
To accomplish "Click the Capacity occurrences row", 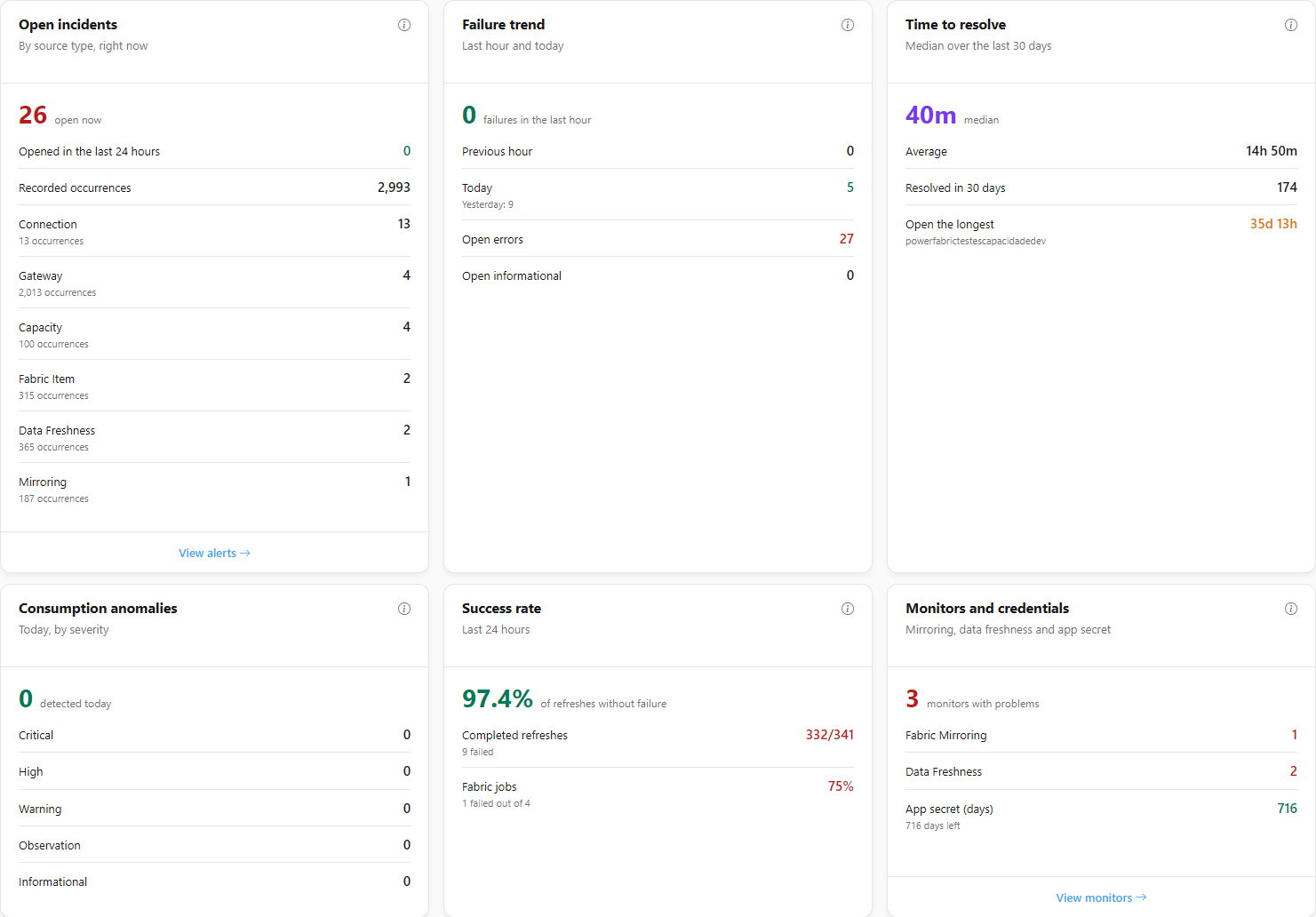I will tap(214, 334).
